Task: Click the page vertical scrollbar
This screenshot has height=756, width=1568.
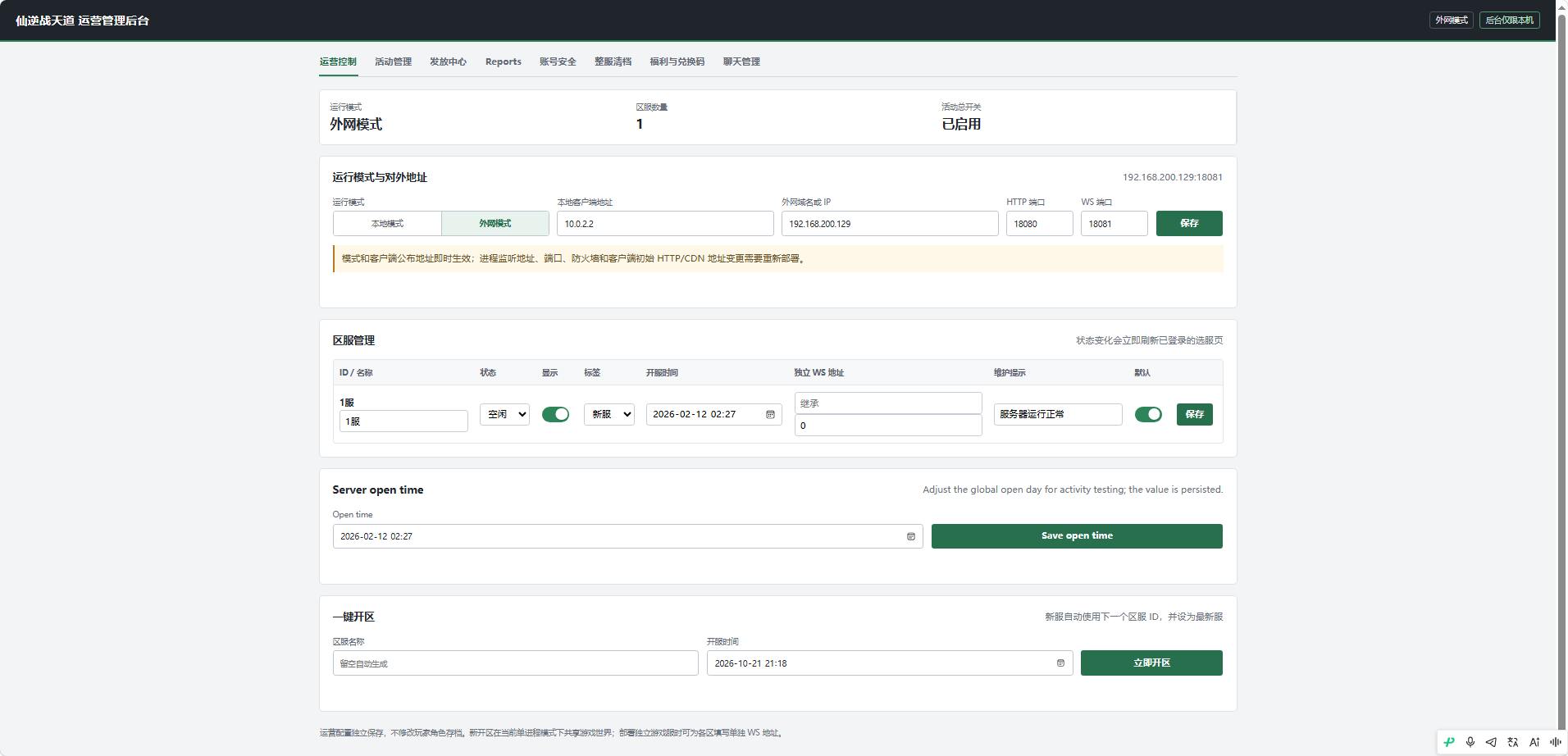Action: (x=1561, y=373)
